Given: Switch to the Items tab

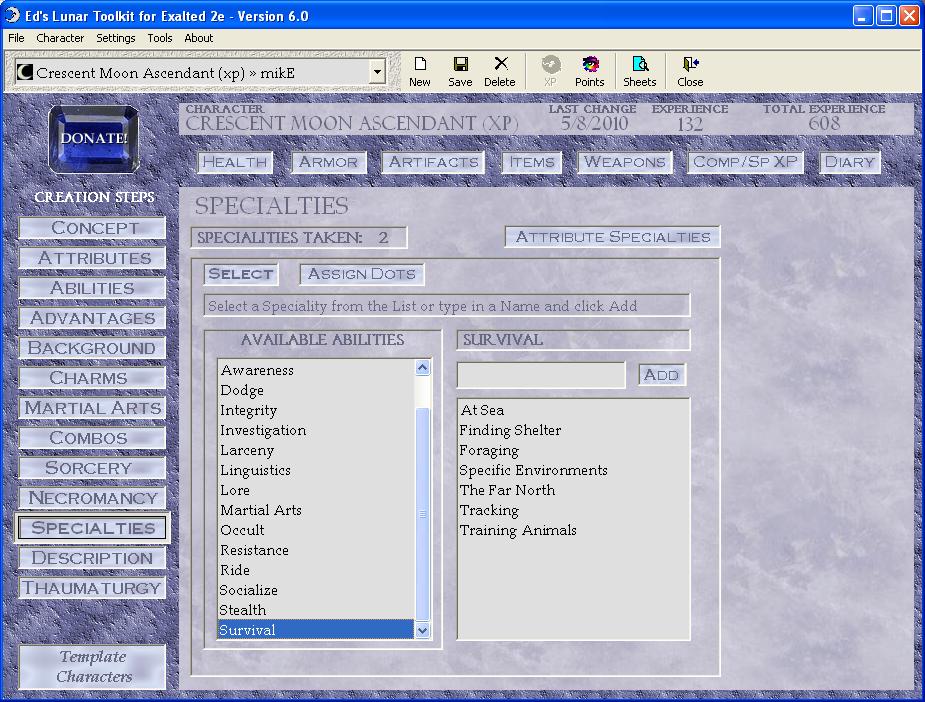Looking at the screenshot, I should 532,162.
